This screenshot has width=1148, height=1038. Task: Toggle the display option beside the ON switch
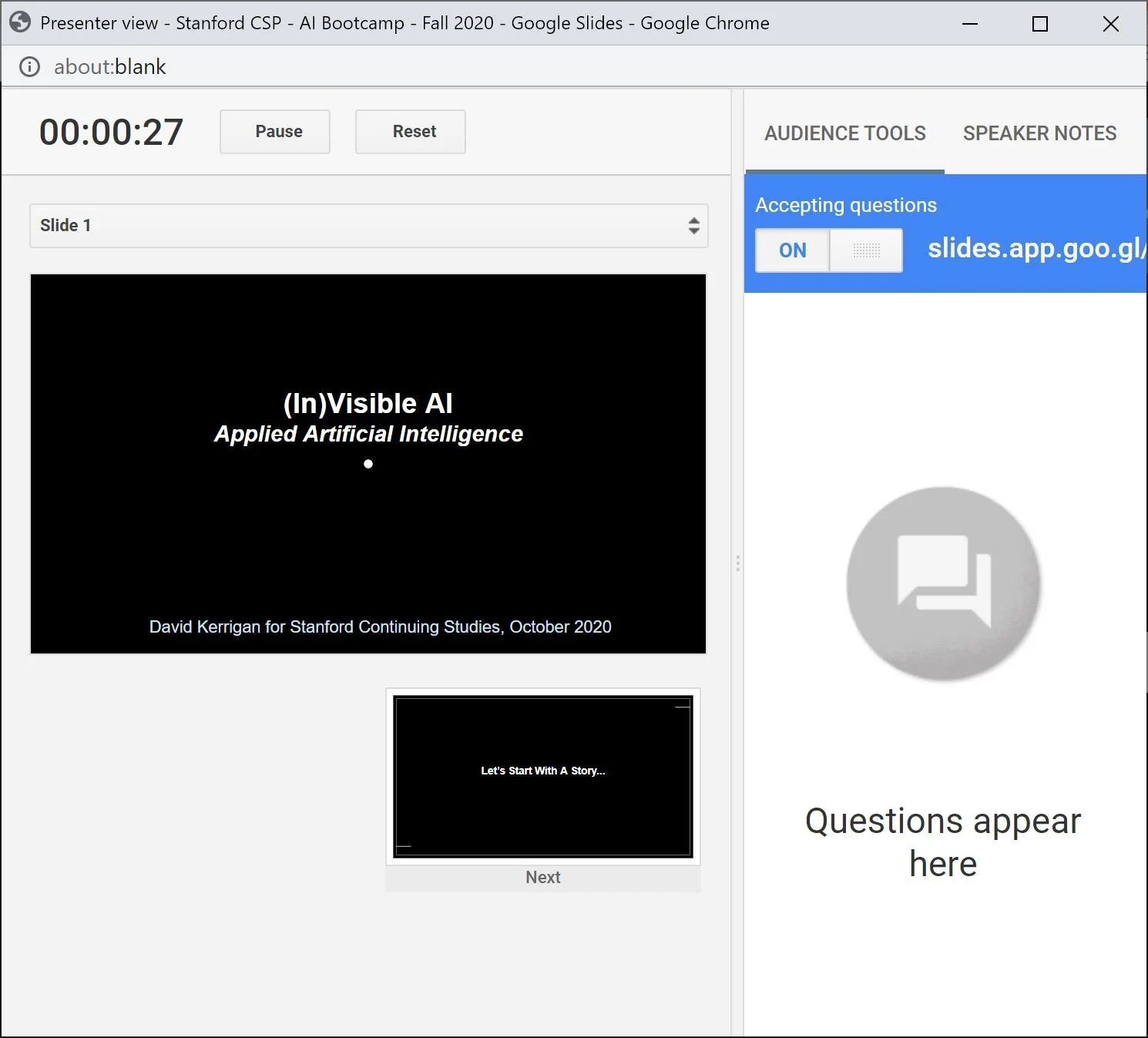pos(866,250)
